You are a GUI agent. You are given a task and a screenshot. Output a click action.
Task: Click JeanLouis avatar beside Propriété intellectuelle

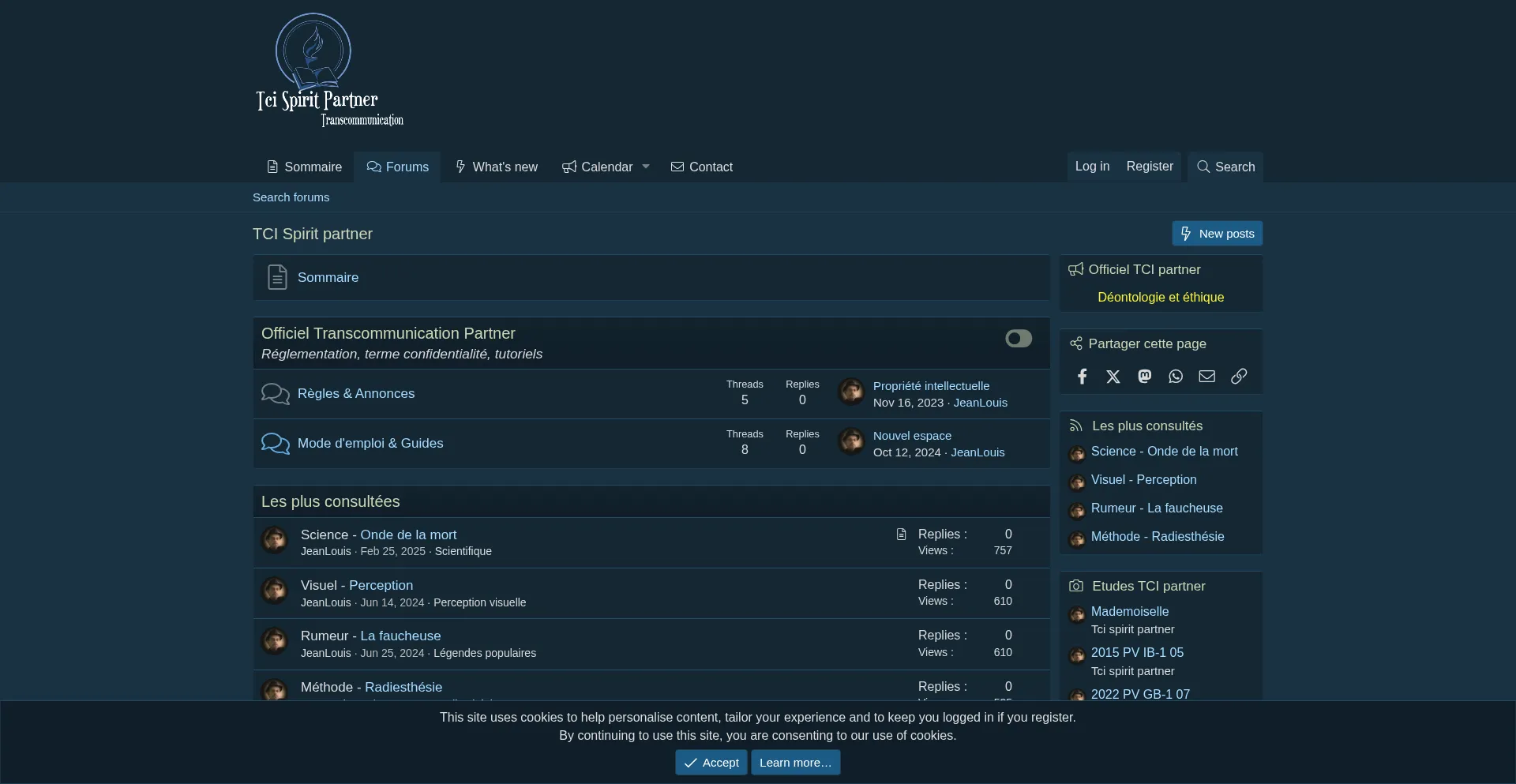coord(851,392)
